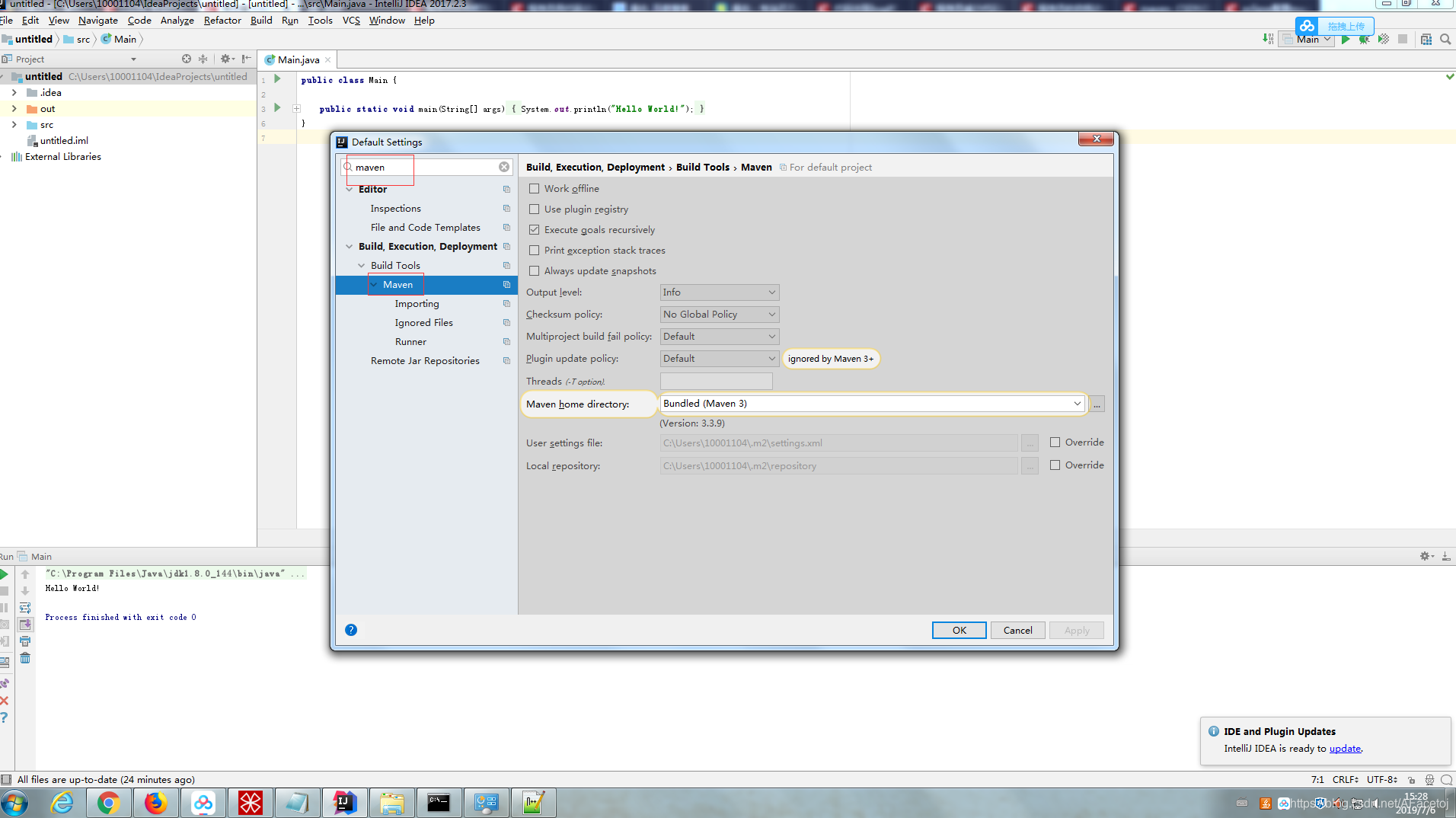Open the Navigate menu
Screen dimensions: 1456x818
[x=98, y=21]
